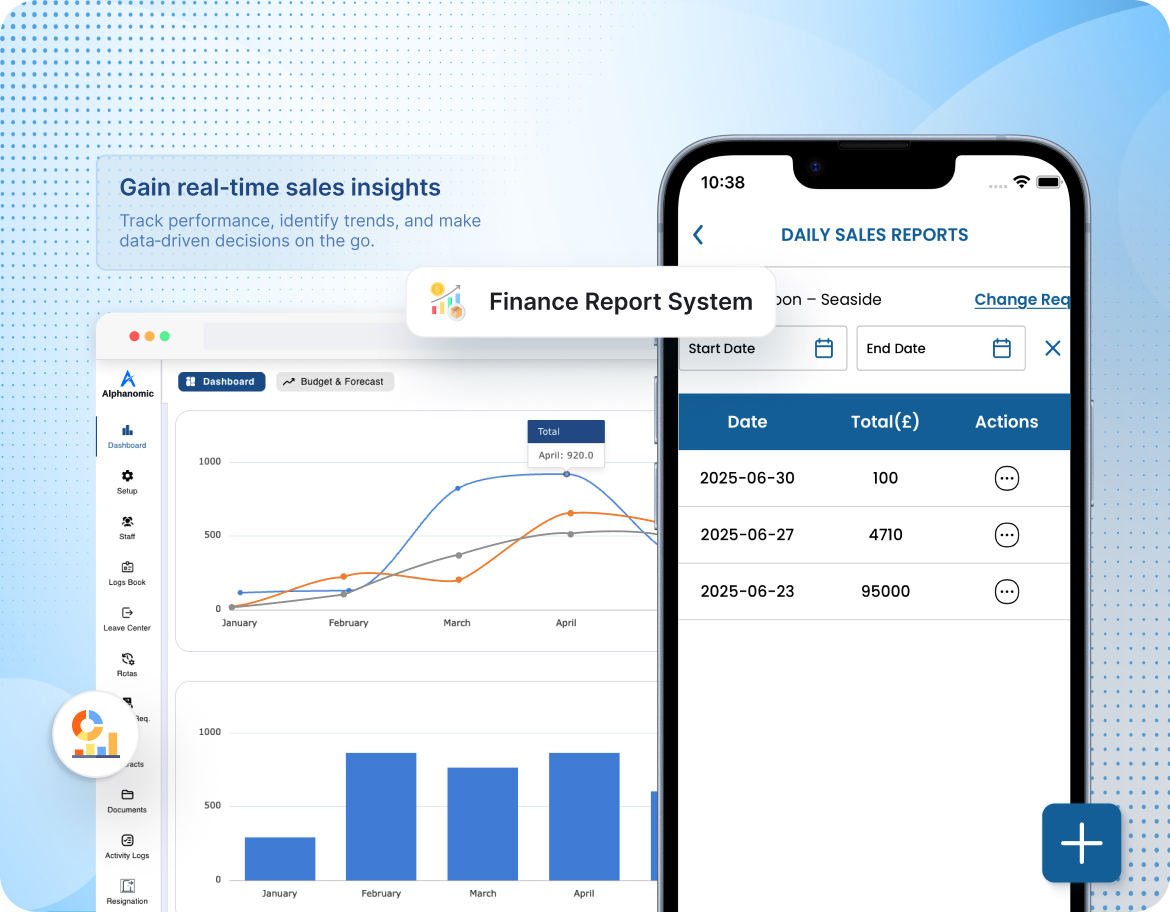Click the DAILY SALES REPORTS title

[x=875, y=235]
